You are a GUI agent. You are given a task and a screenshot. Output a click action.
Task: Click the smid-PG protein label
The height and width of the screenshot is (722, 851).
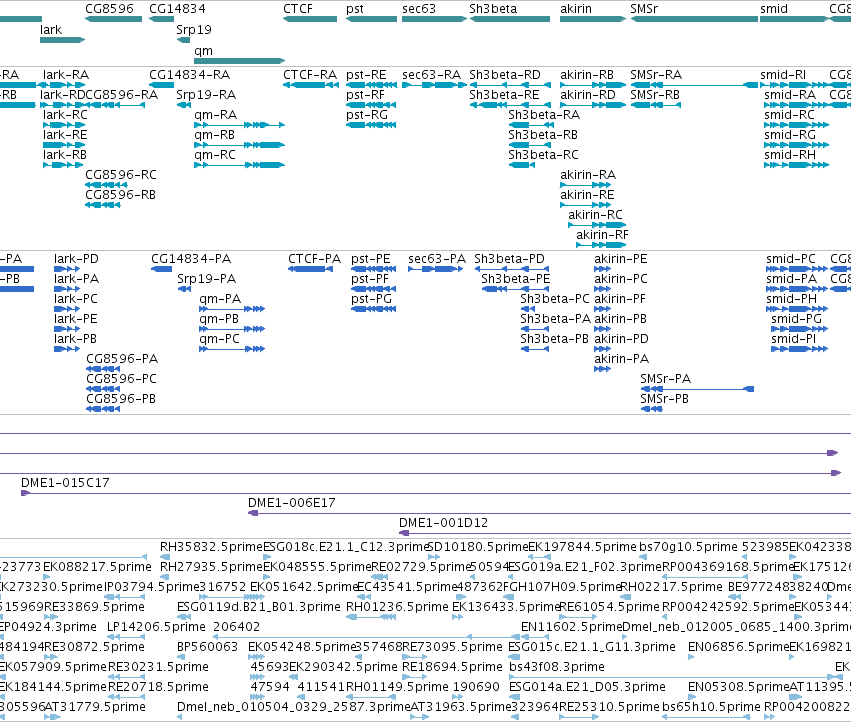(797, 319)
